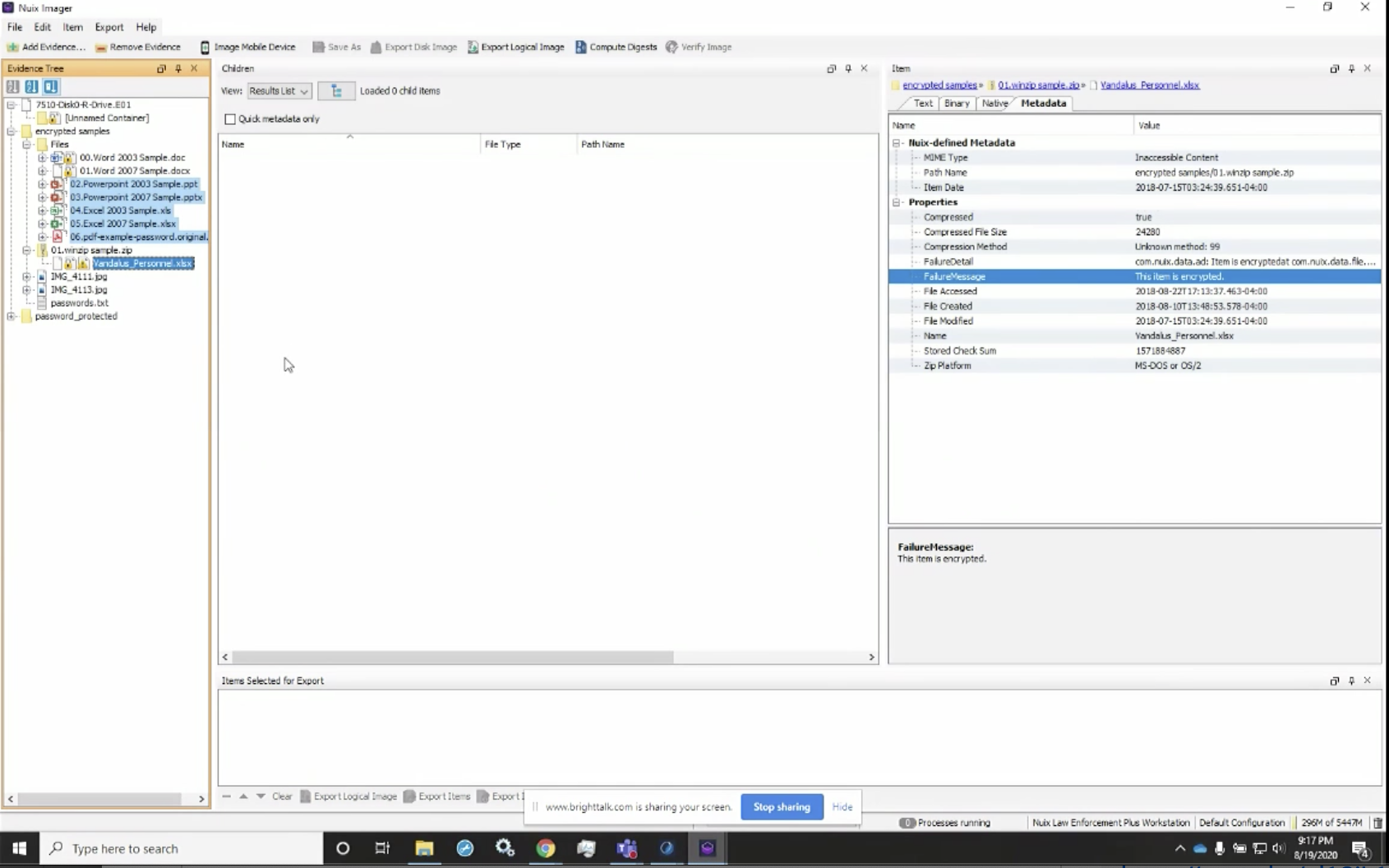
Task: Run Compute Digests on the evidence
Action: click(616, 47)
